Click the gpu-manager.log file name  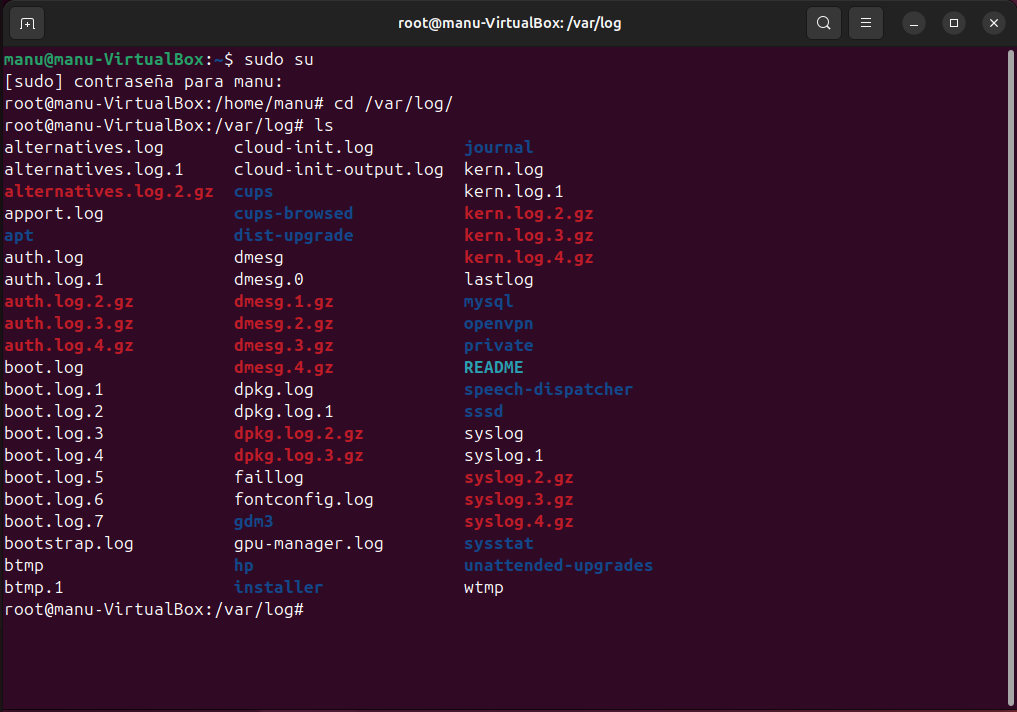[x=308, y=544]
